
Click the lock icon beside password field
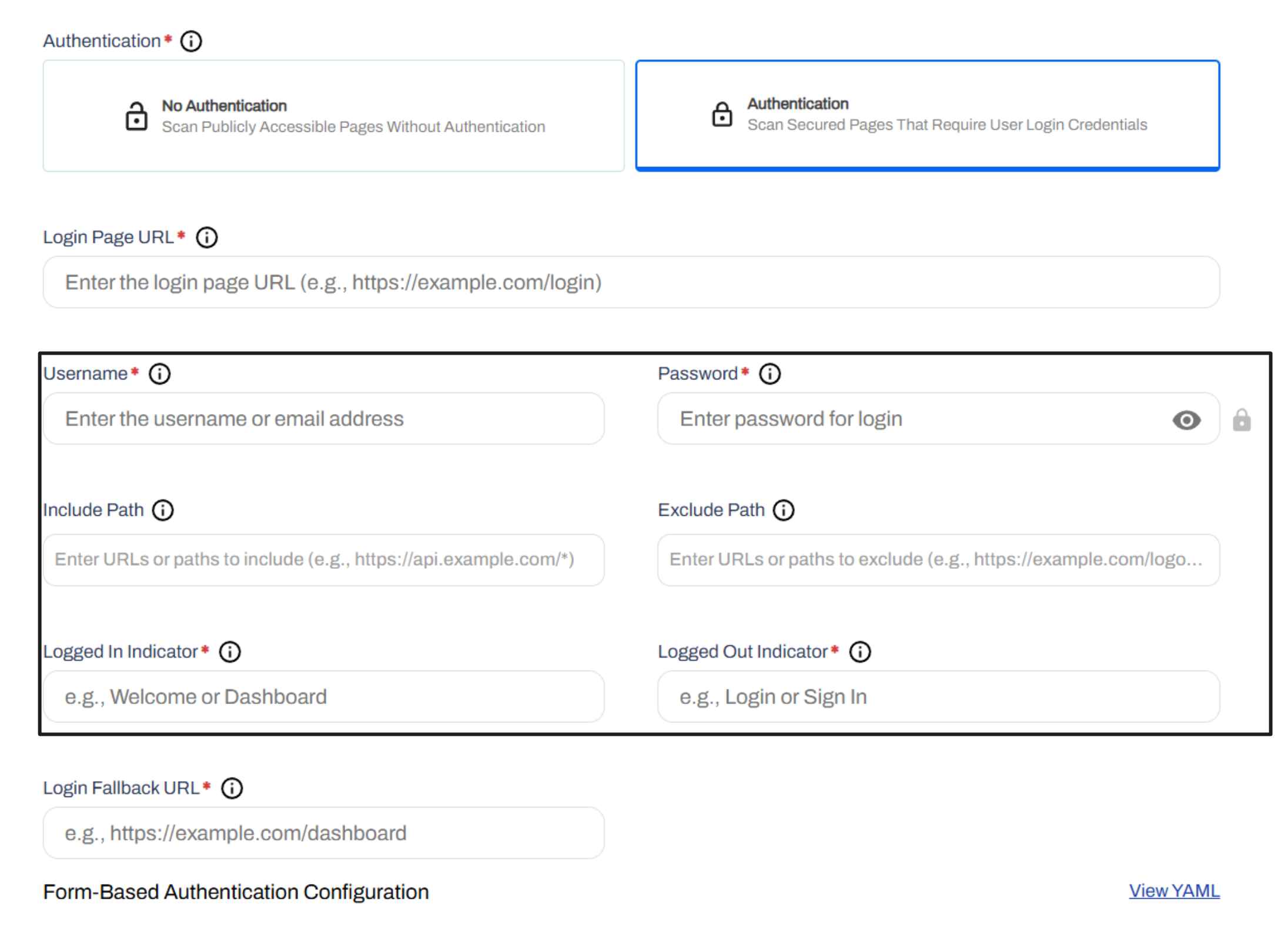(x=1242, y=420)
